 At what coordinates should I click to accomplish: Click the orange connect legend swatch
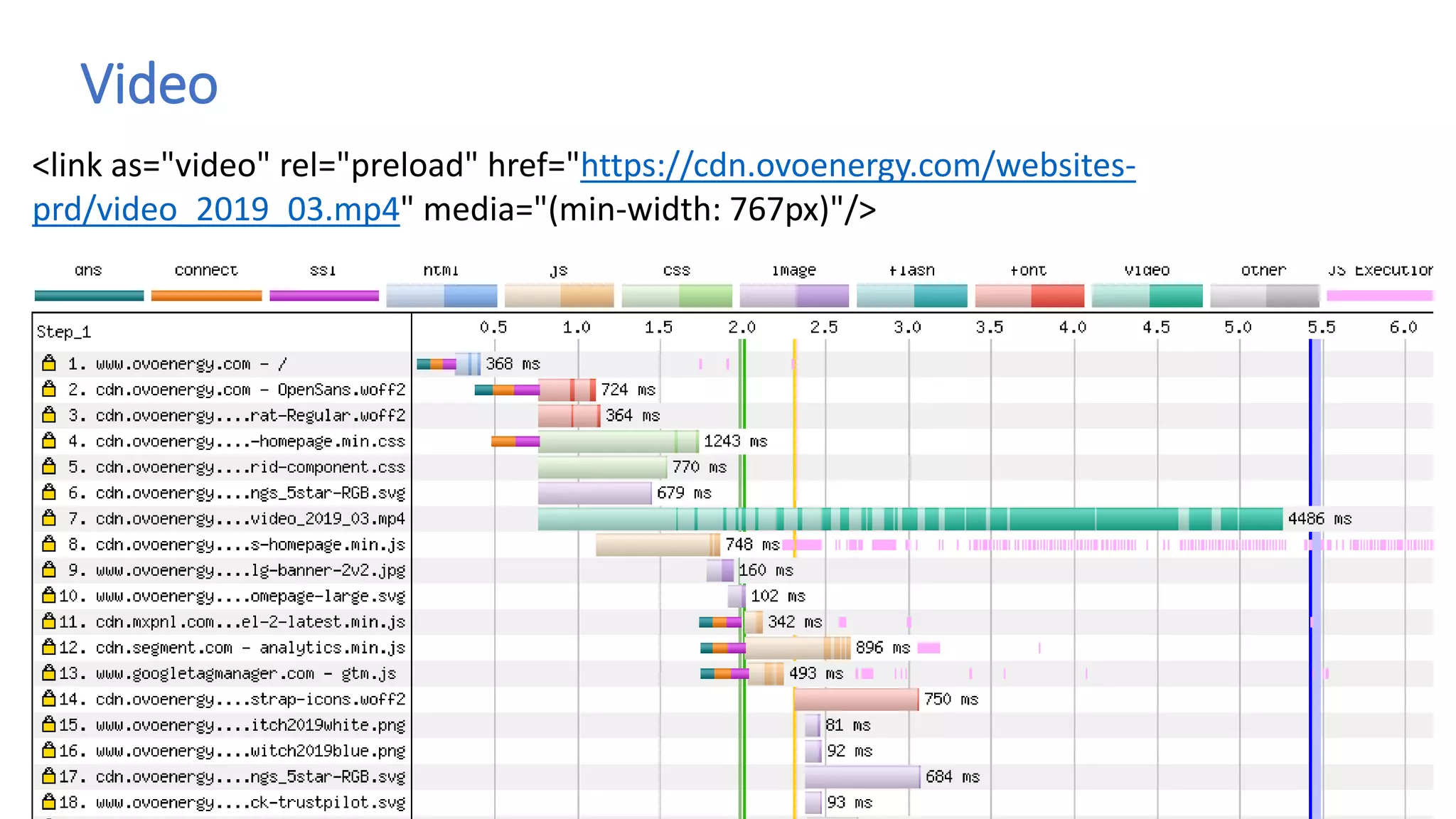pos(206,295)
